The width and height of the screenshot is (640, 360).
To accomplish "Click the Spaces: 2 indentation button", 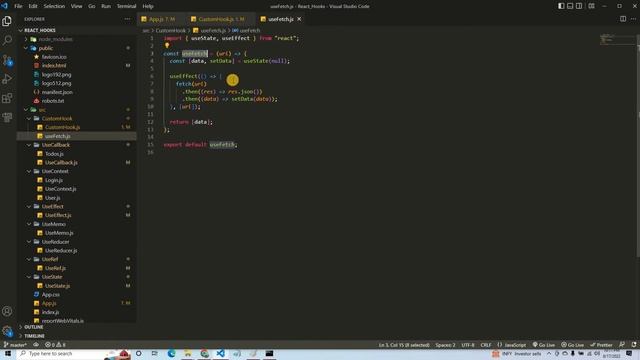I will click(x=445, y=345).
